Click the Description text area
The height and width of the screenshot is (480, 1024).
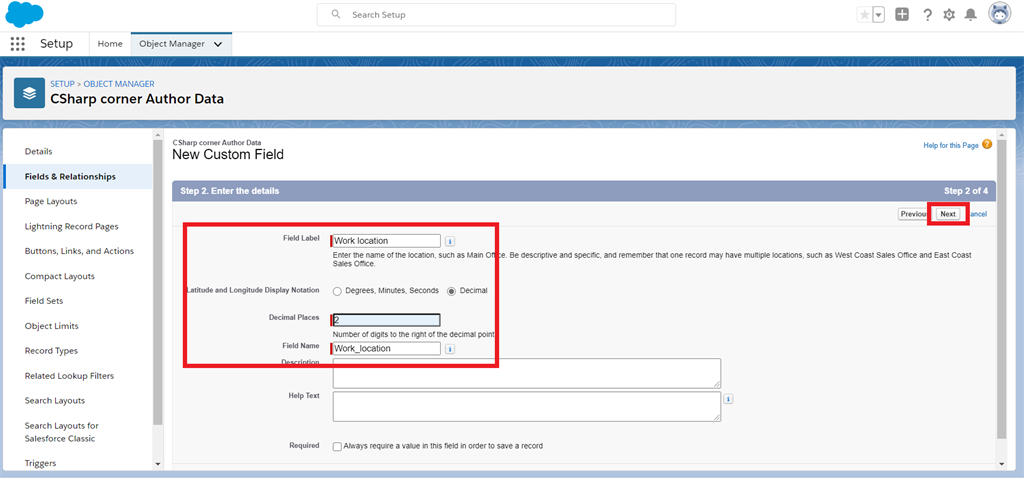[x=526, y=373]
